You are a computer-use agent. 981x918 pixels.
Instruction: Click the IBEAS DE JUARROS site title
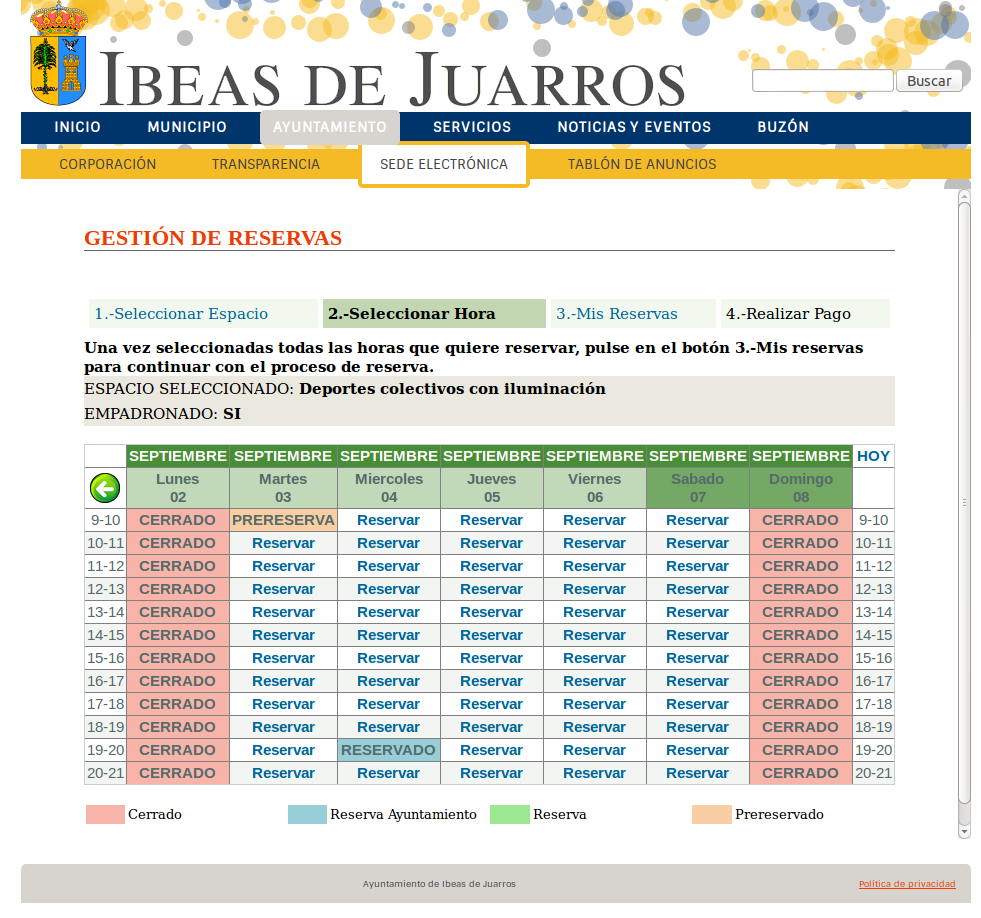pos(392,80)
